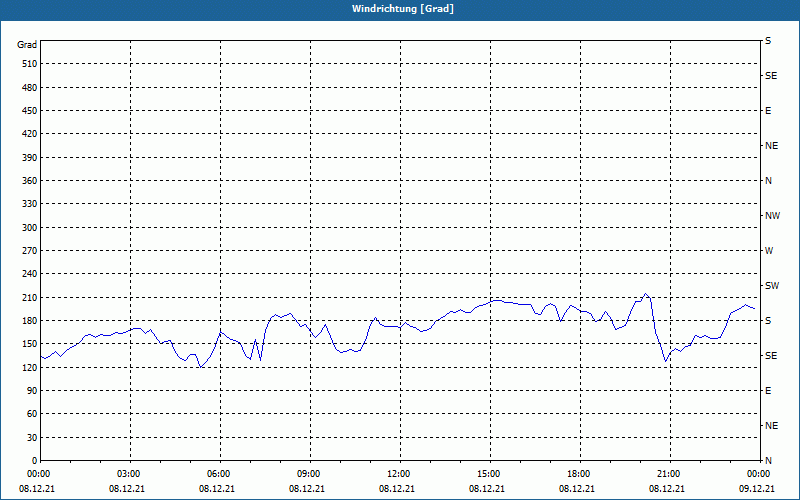This screenshot has height=500, width=800.
Task: Choose the '300' degree axis label
Action: coord(30,228)
